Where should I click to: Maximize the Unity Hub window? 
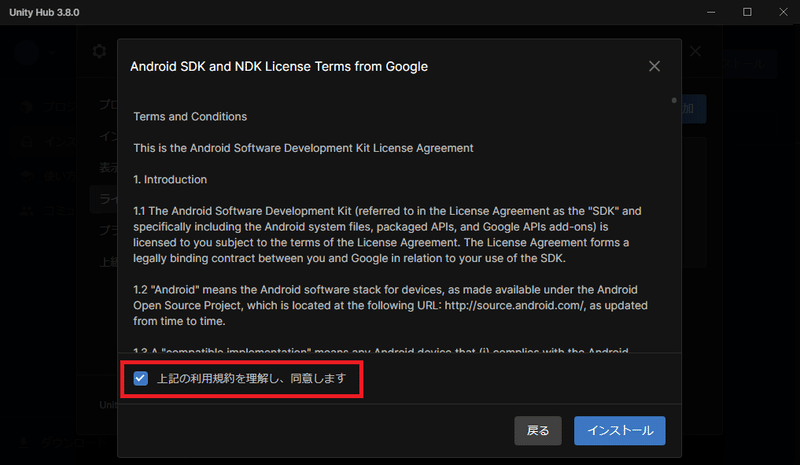[x=747, y=12]
